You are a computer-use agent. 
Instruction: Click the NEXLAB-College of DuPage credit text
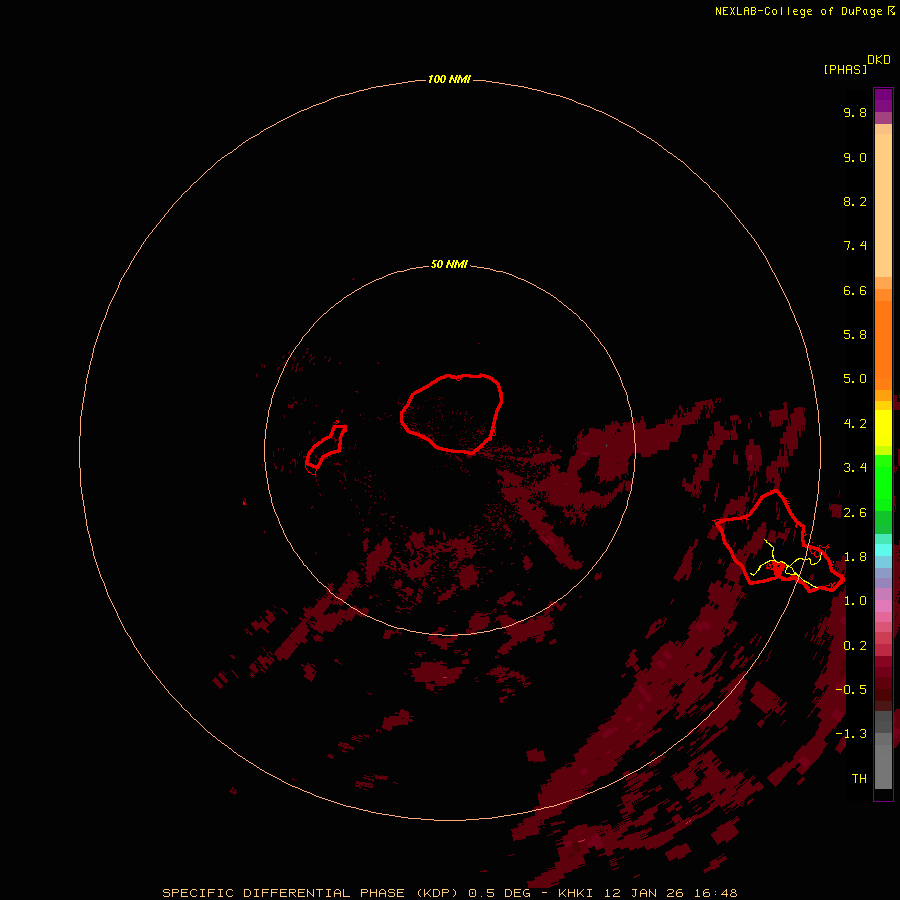tap(798, 11)
